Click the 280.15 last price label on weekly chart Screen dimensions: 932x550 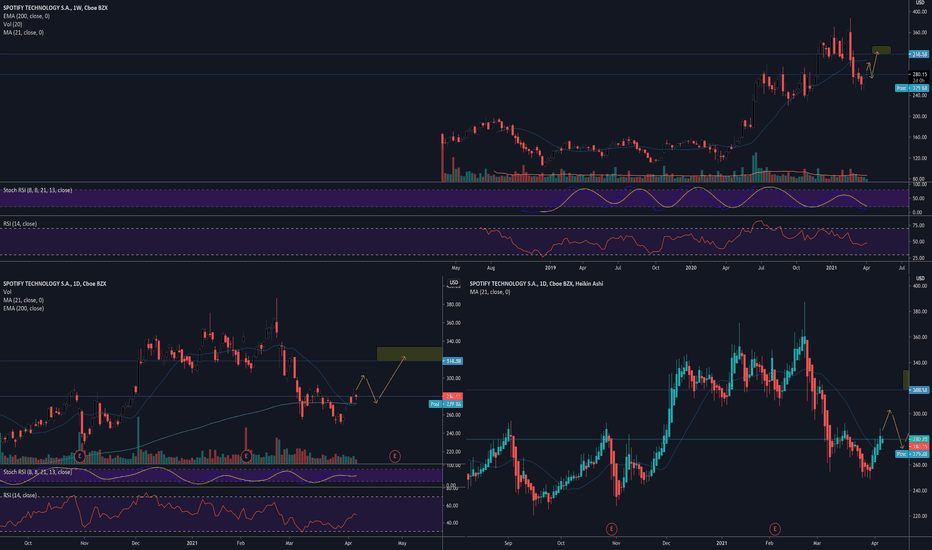(x=920, y=75)
